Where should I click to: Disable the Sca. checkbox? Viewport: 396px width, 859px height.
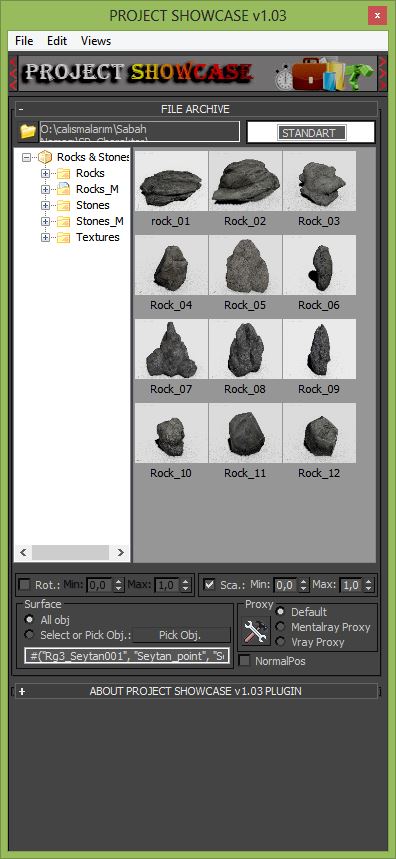tap(209, 585)
